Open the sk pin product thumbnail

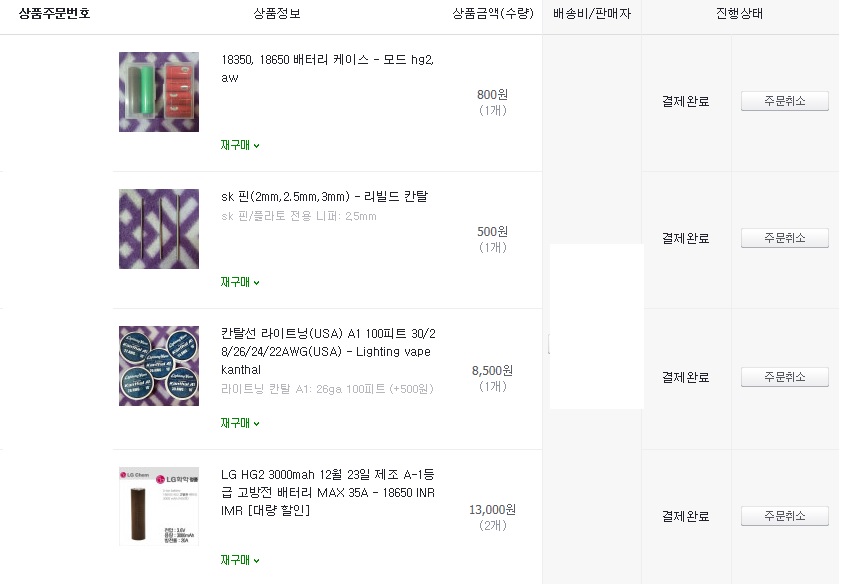[159, 228]
